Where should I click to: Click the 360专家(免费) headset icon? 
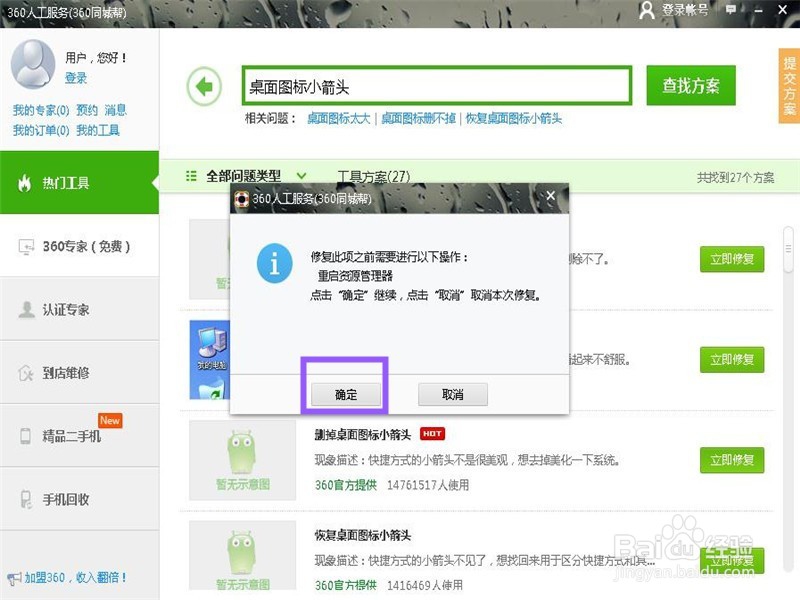(x=29, y=245)
